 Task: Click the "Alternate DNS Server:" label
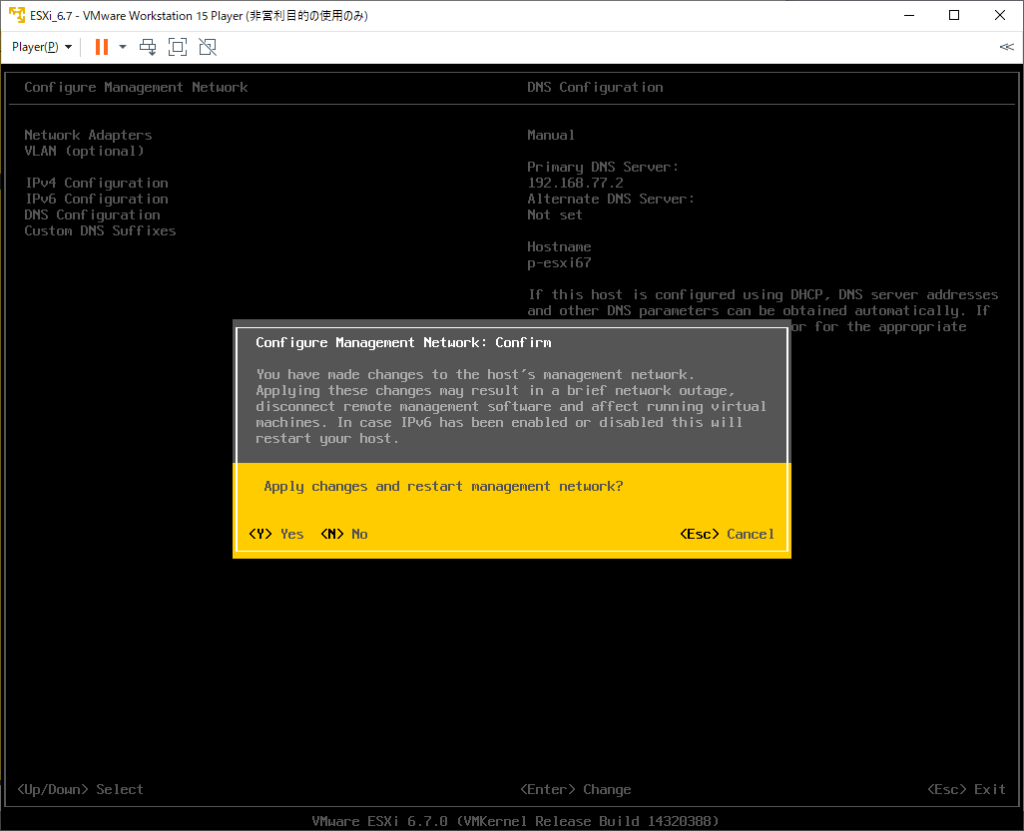[611, 199]
